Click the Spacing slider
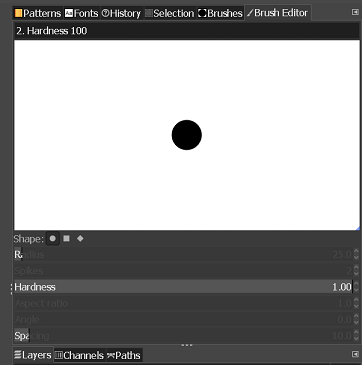Viewport: 362px width, 365px height. [183, 336]
